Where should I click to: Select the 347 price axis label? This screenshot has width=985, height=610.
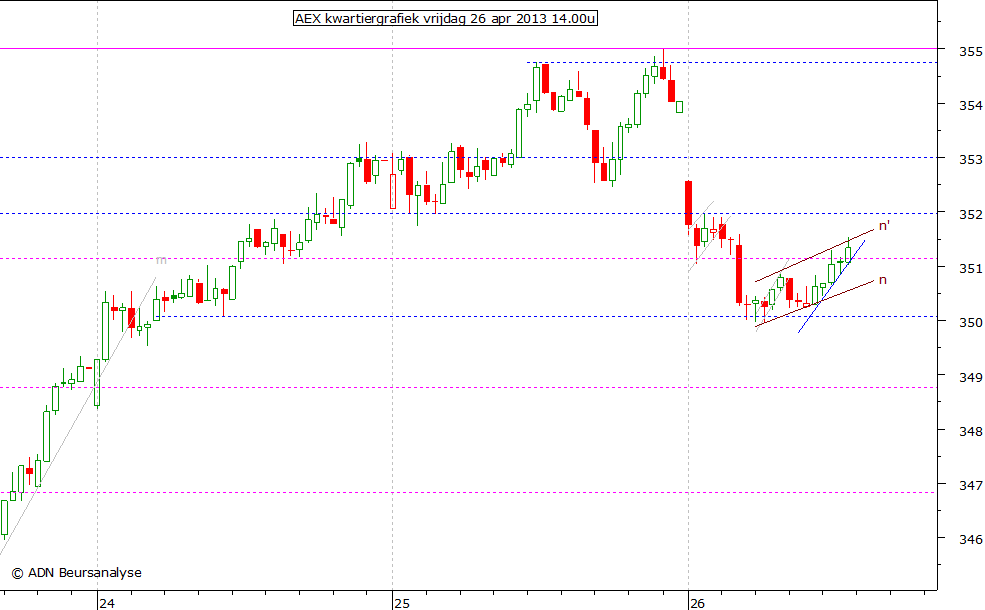(971, 485)
